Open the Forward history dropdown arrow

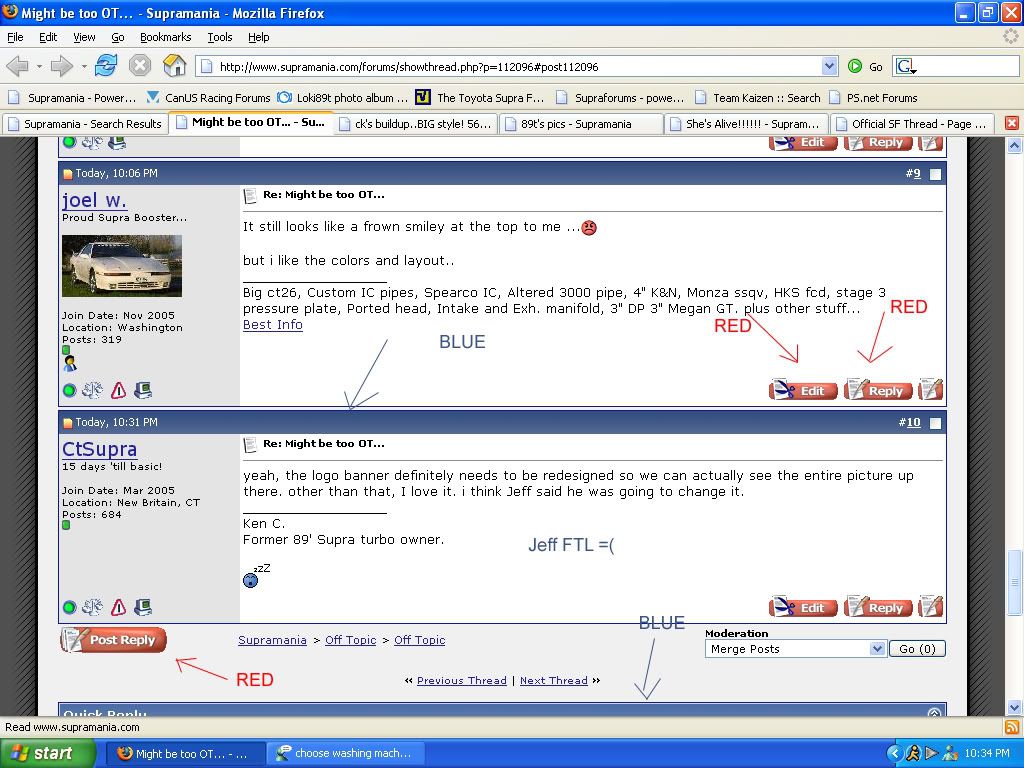pyautogui.click(x=84, y=66)
